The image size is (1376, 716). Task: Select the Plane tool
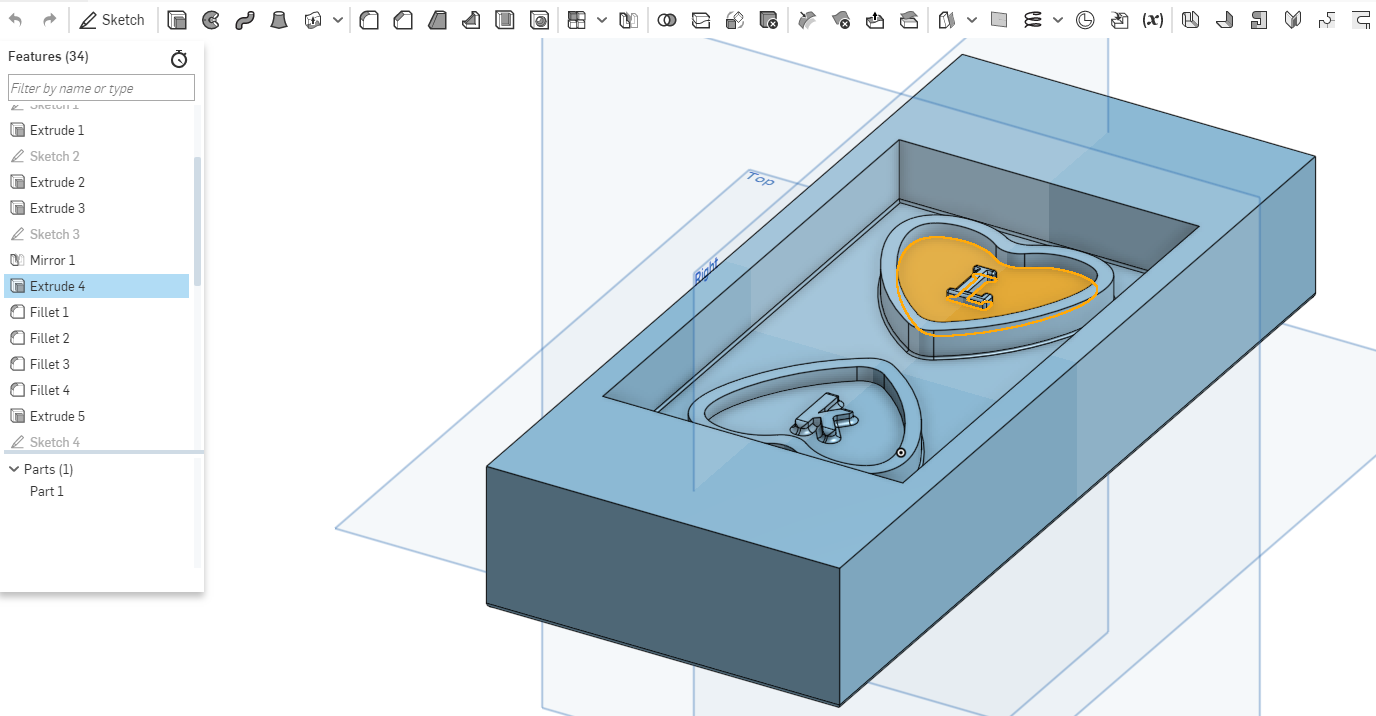click(x=998, y=19)
